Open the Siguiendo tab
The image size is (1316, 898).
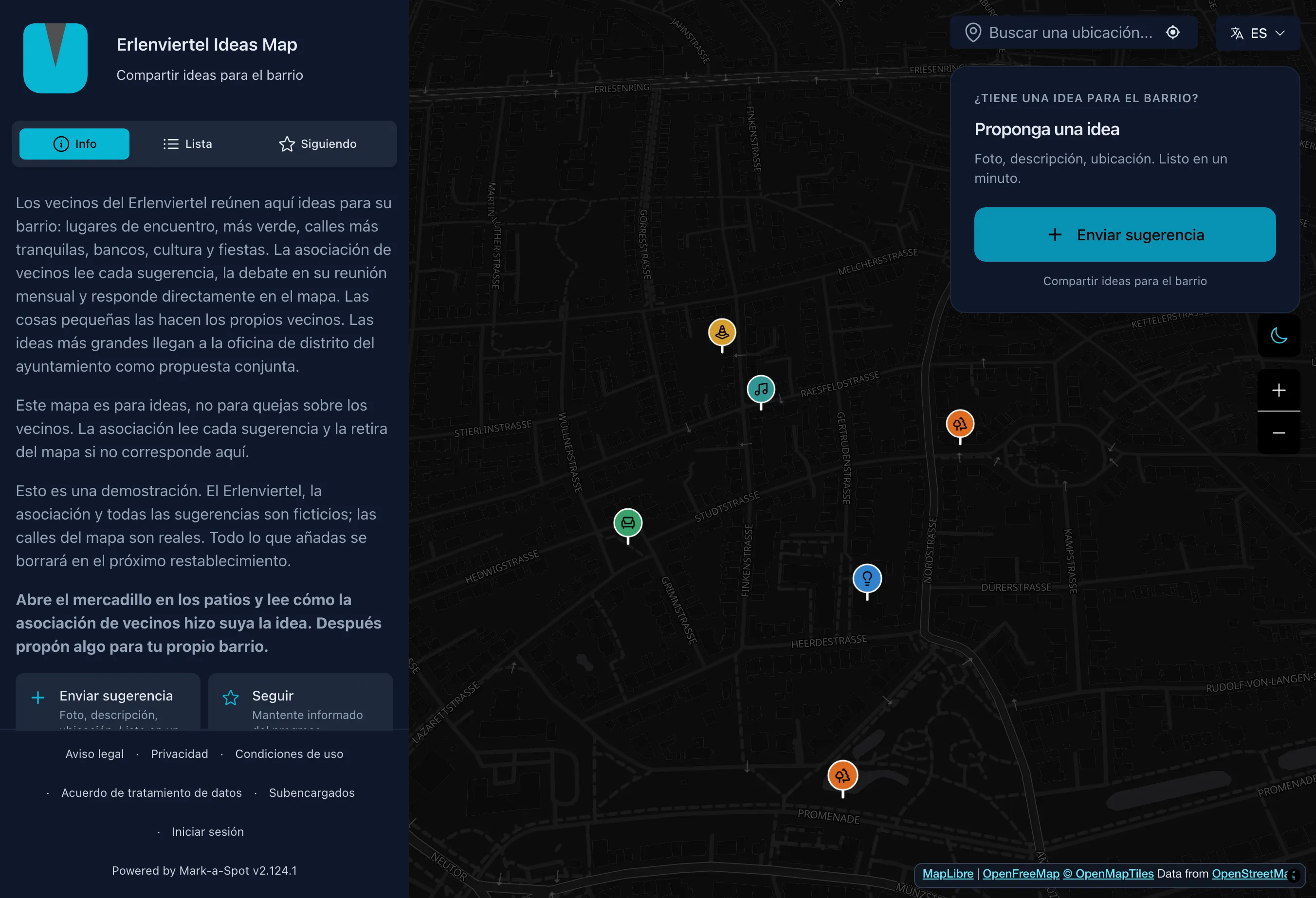point(318,144)
